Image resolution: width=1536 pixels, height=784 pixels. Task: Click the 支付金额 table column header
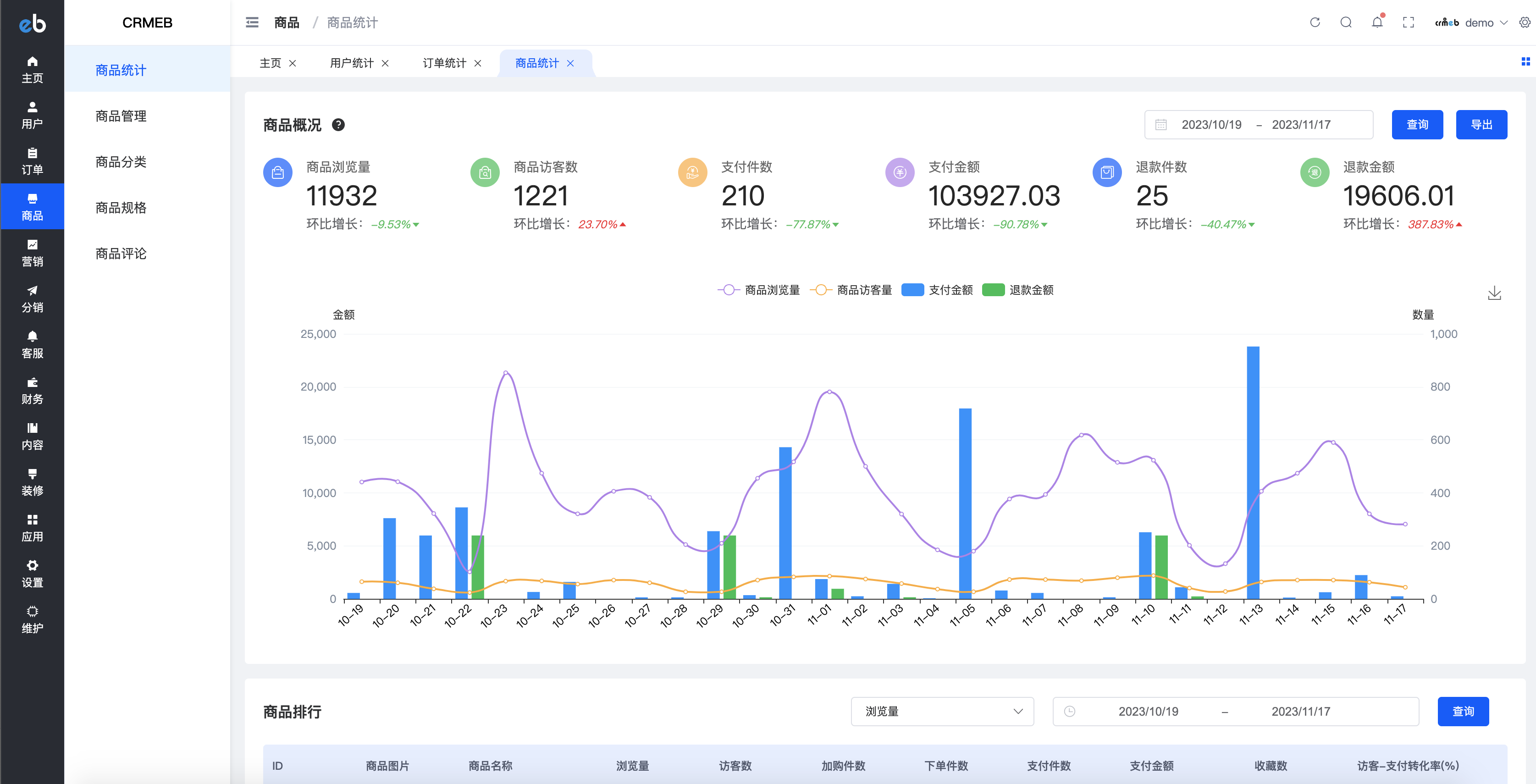tap(1151, 766)
